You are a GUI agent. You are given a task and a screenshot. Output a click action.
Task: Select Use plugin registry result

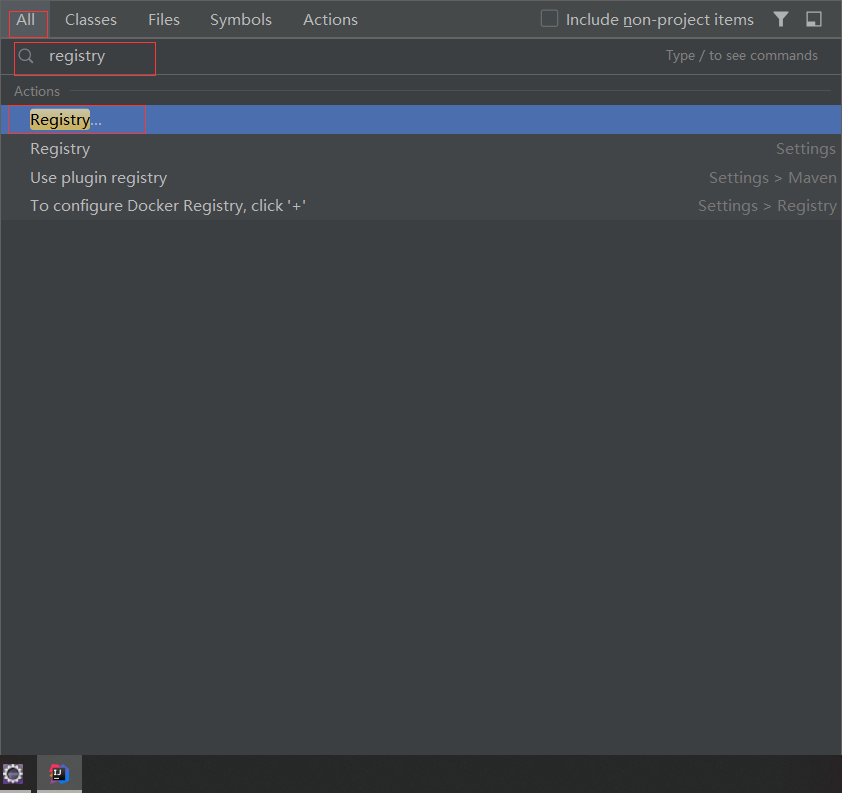[x=421, y=178]
